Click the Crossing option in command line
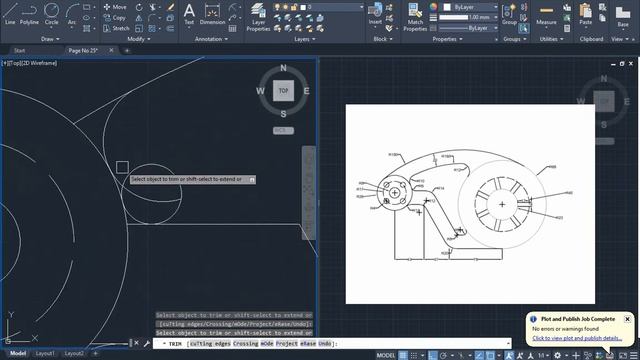Image resolution: width=640 pixels, height=360 pixels. click(x=246, y=344)
